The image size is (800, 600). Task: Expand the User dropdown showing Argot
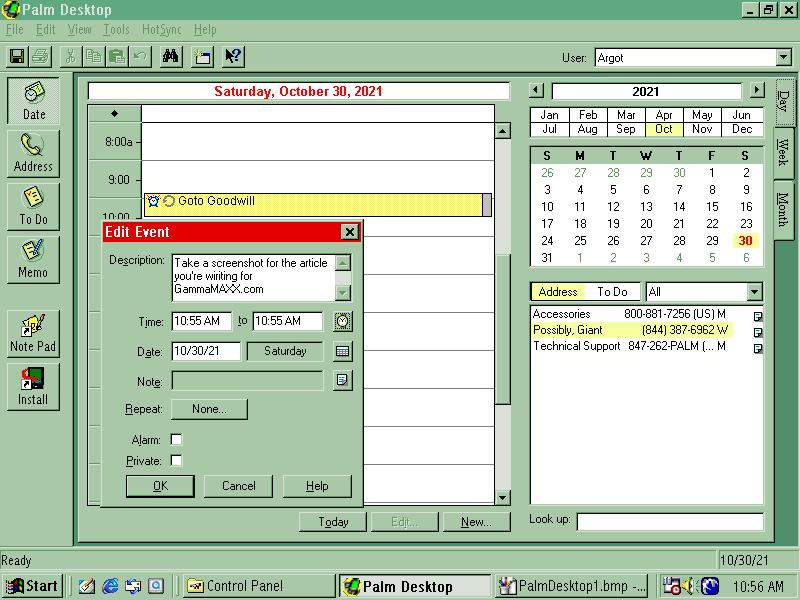click(x=783, y=58)
